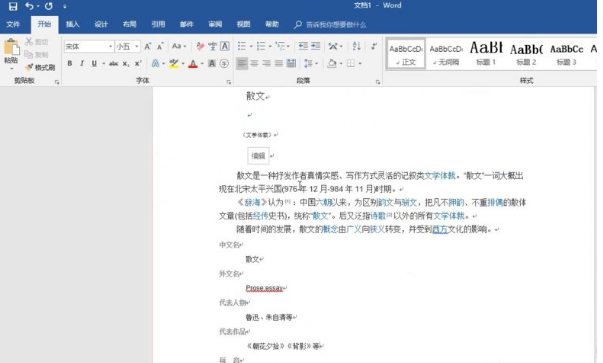Screen dimensions: 603x363
Task: Select the 无间隔 style
Action: pos(446,53)
